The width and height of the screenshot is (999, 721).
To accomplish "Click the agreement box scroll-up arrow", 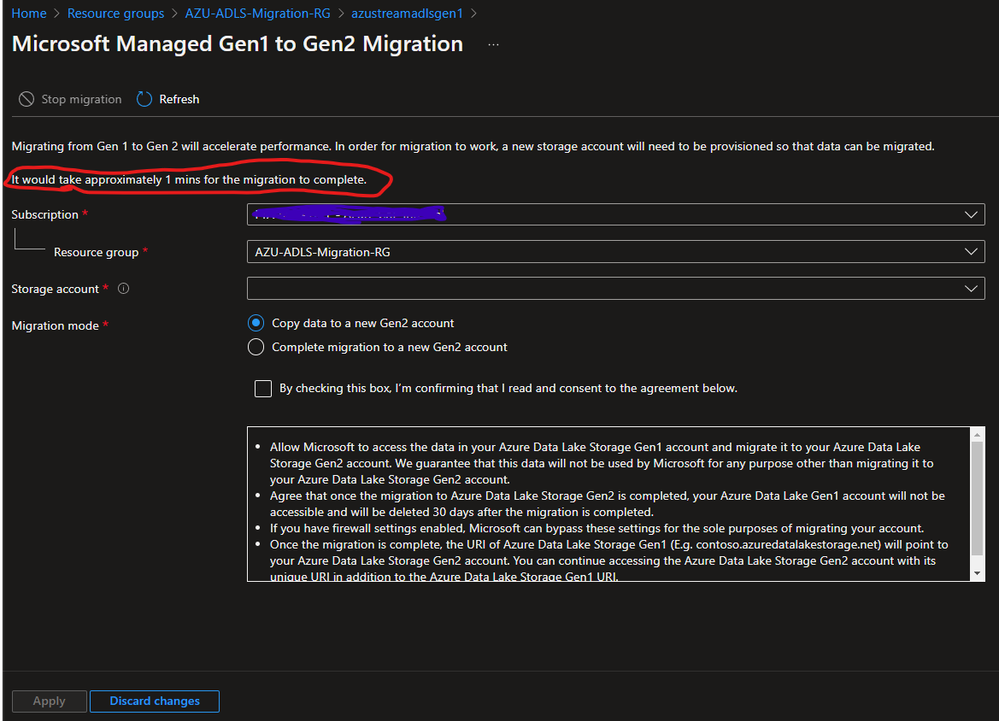I will pyautogui.click(x=977, y=434).
